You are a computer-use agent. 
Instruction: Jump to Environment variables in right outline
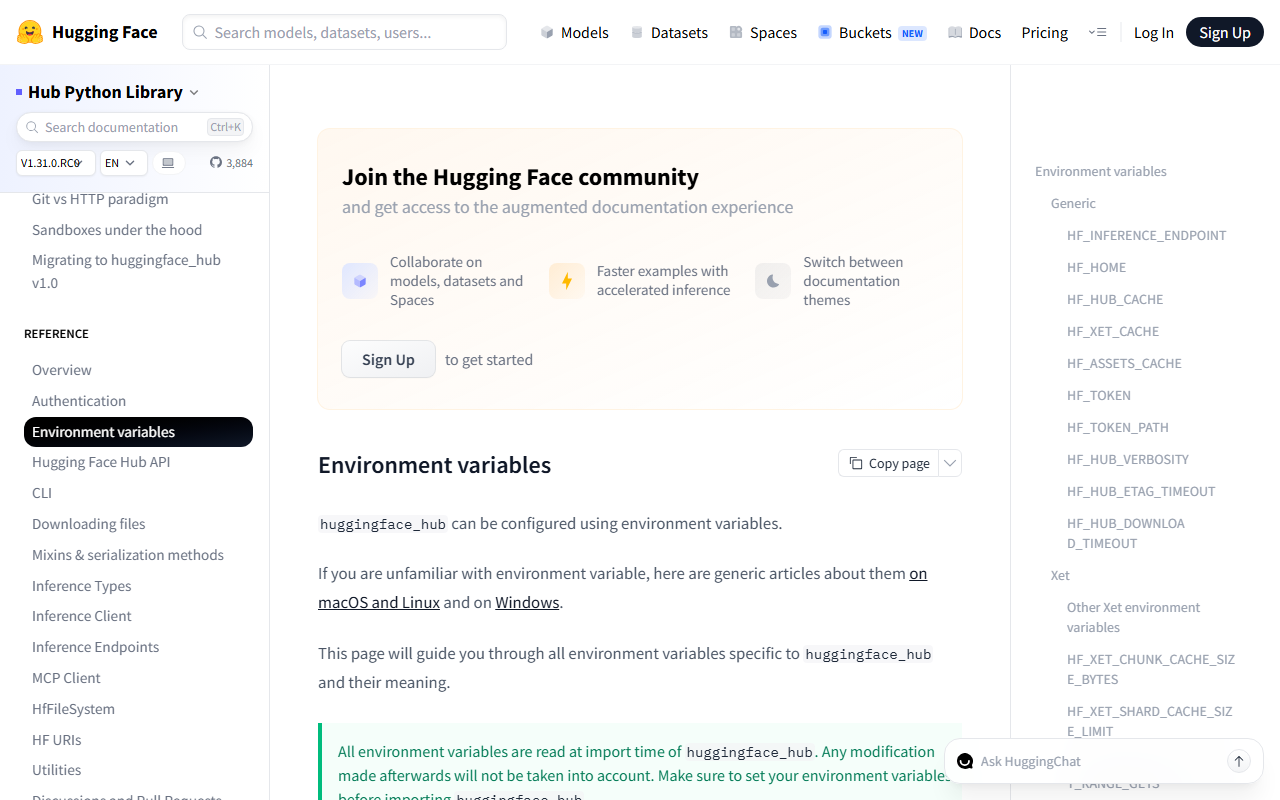pyautogui.click(x=1101, y=171)
